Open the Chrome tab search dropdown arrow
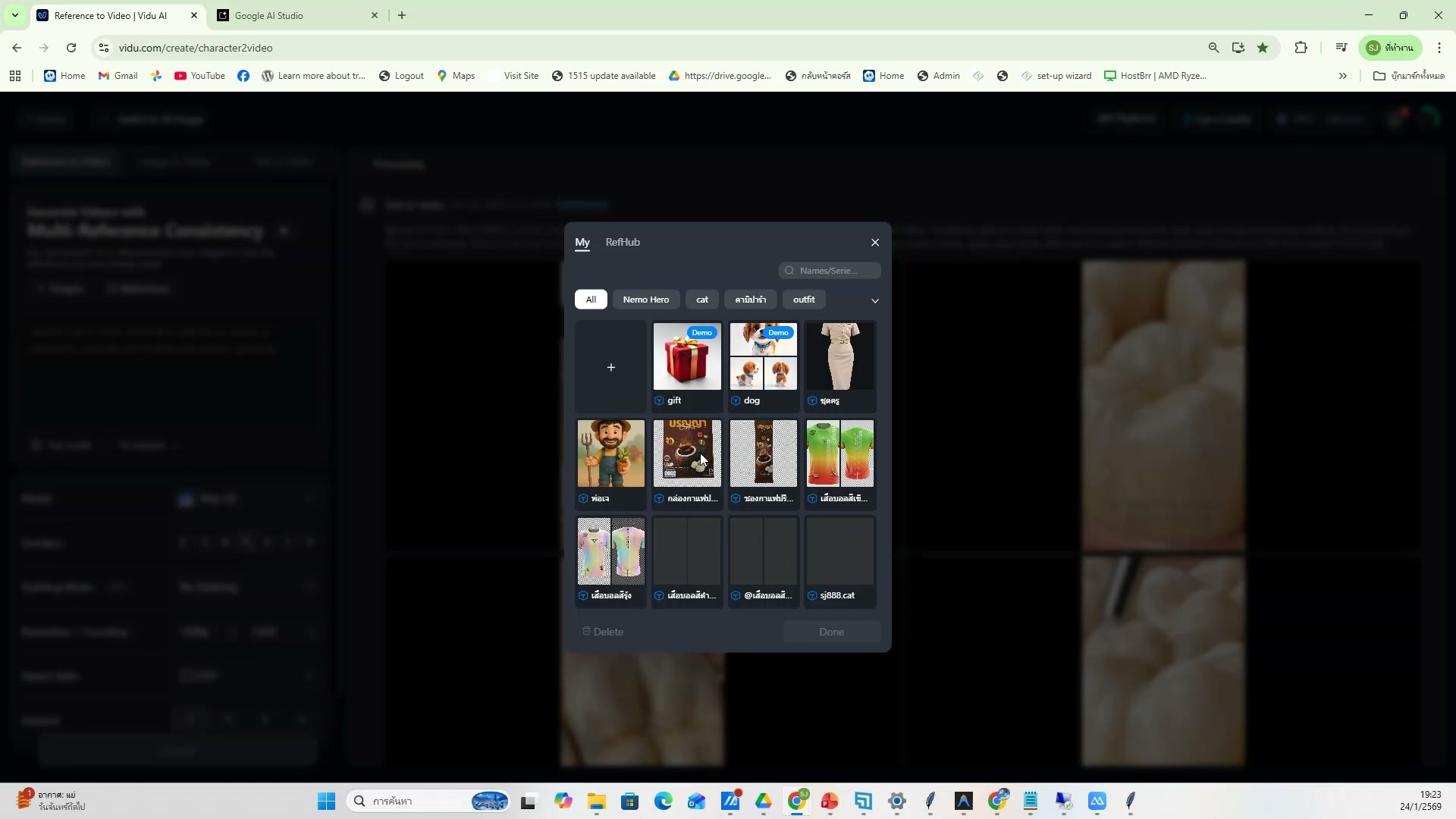1456x819 pixels. tap(14, 15)
